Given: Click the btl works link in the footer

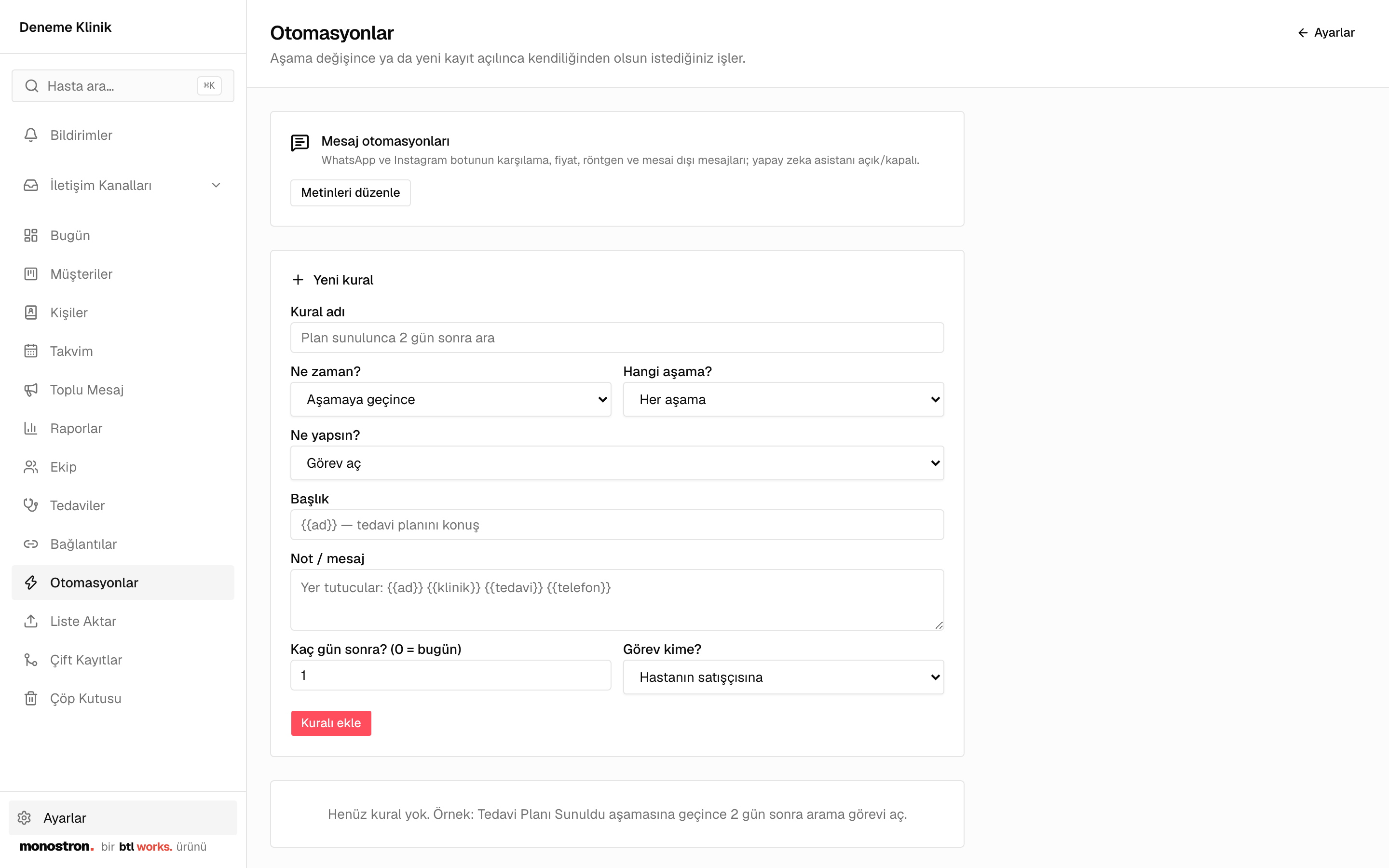Looking at the screenshot, I should point(145,846).
